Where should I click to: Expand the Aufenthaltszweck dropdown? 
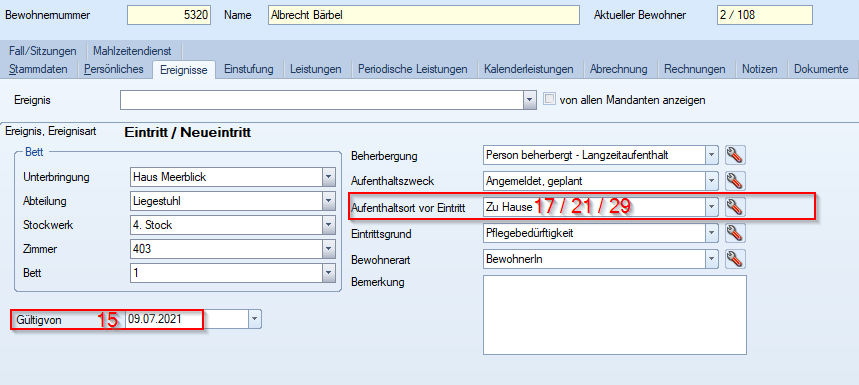711,180
